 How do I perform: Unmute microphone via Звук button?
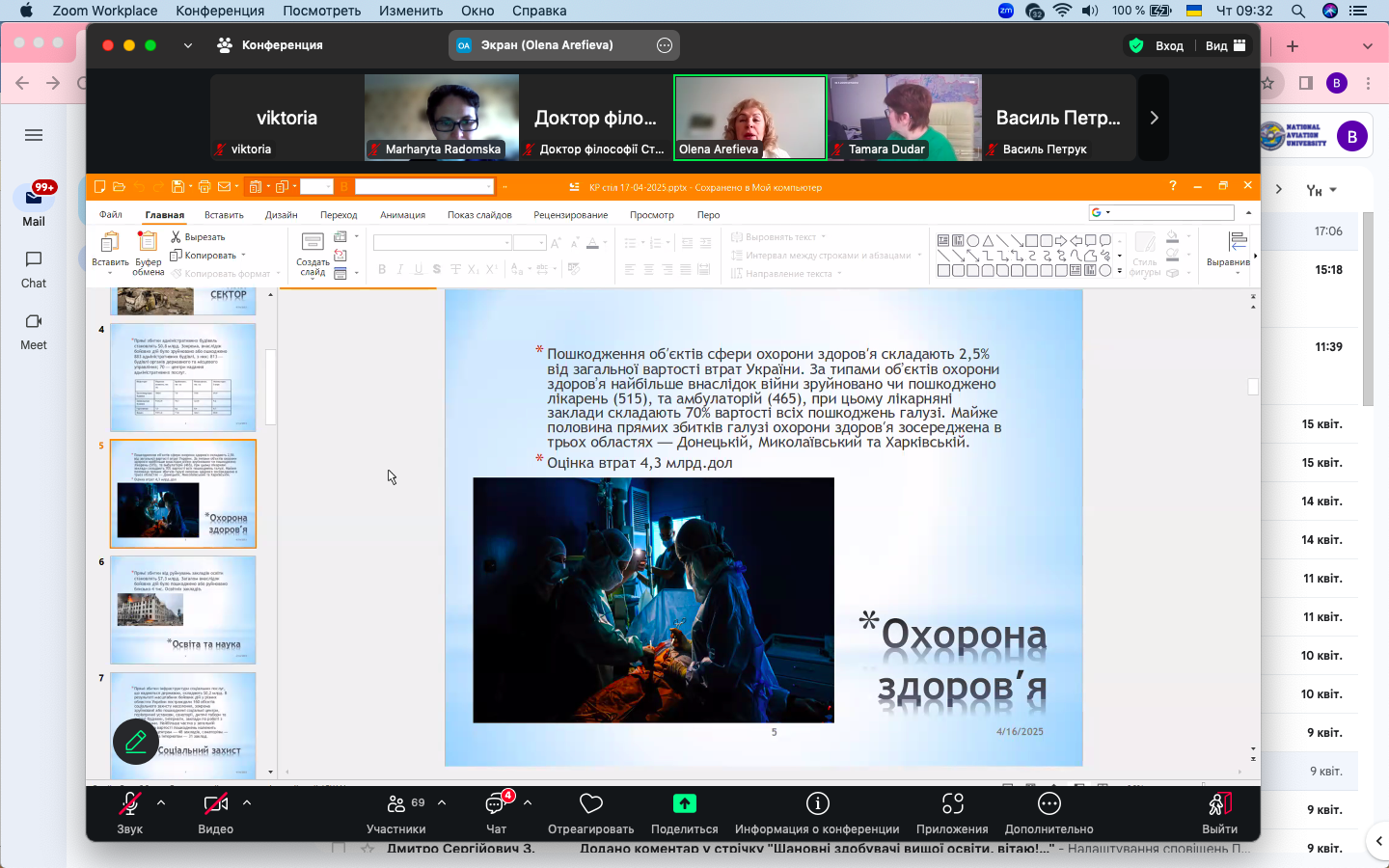(129, 812)
